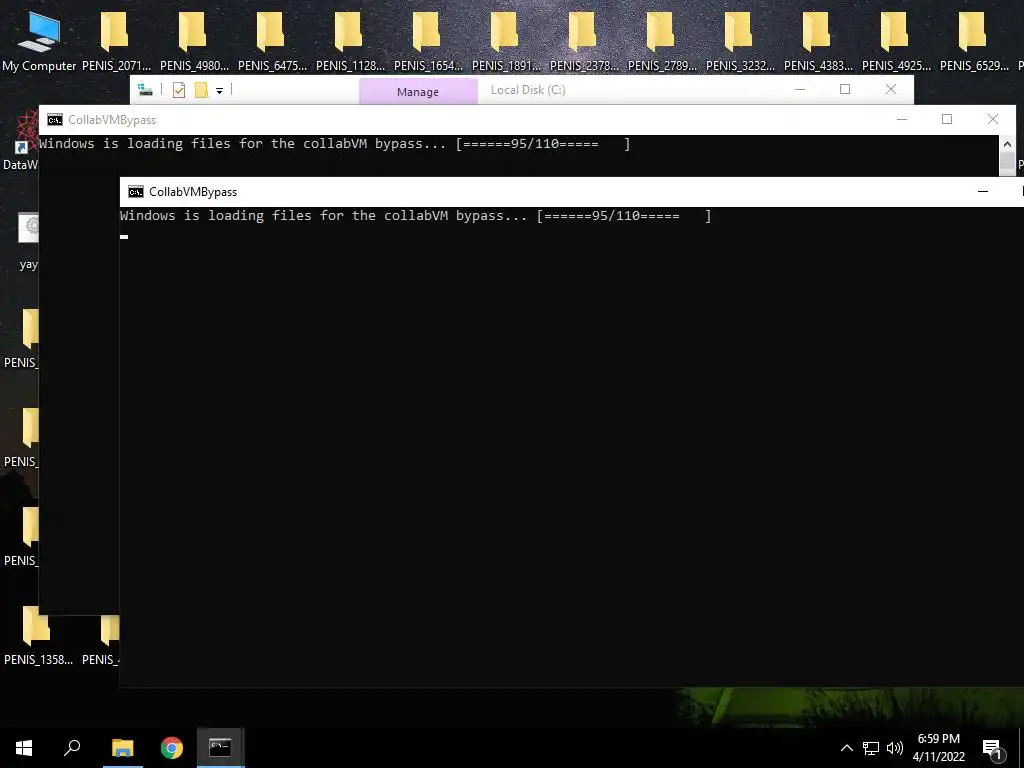Select the PENIS_2378... desktop folder

(584, 40)
